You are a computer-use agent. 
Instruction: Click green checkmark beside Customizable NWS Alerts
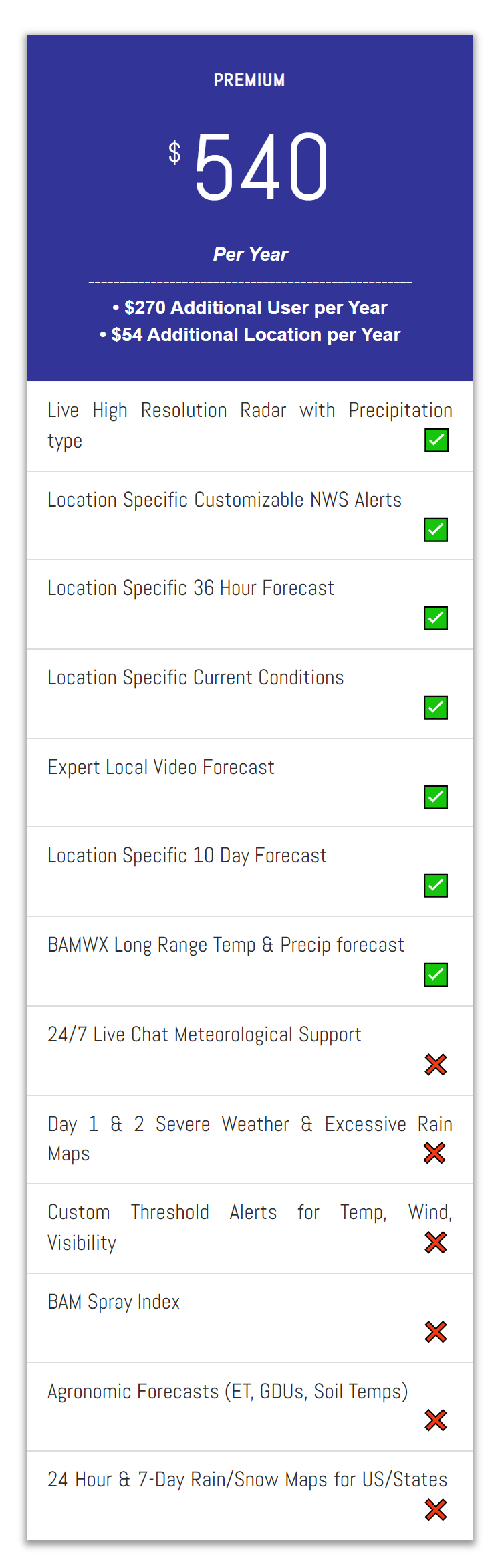[436, 530]
